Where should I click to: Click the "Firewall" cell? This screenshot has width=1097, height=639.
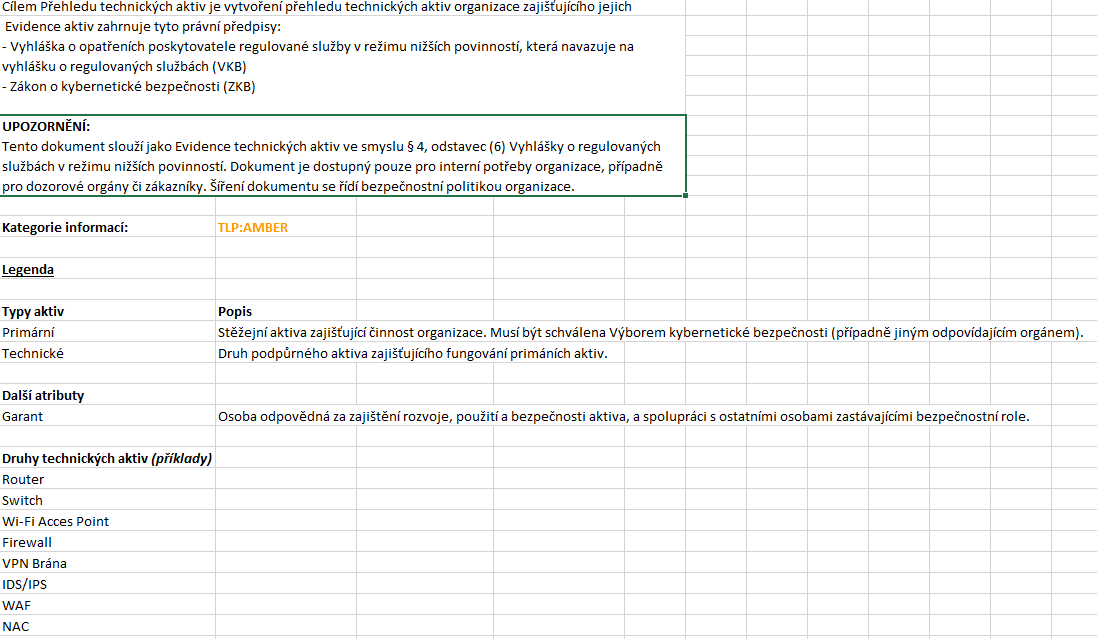(27, 543)
